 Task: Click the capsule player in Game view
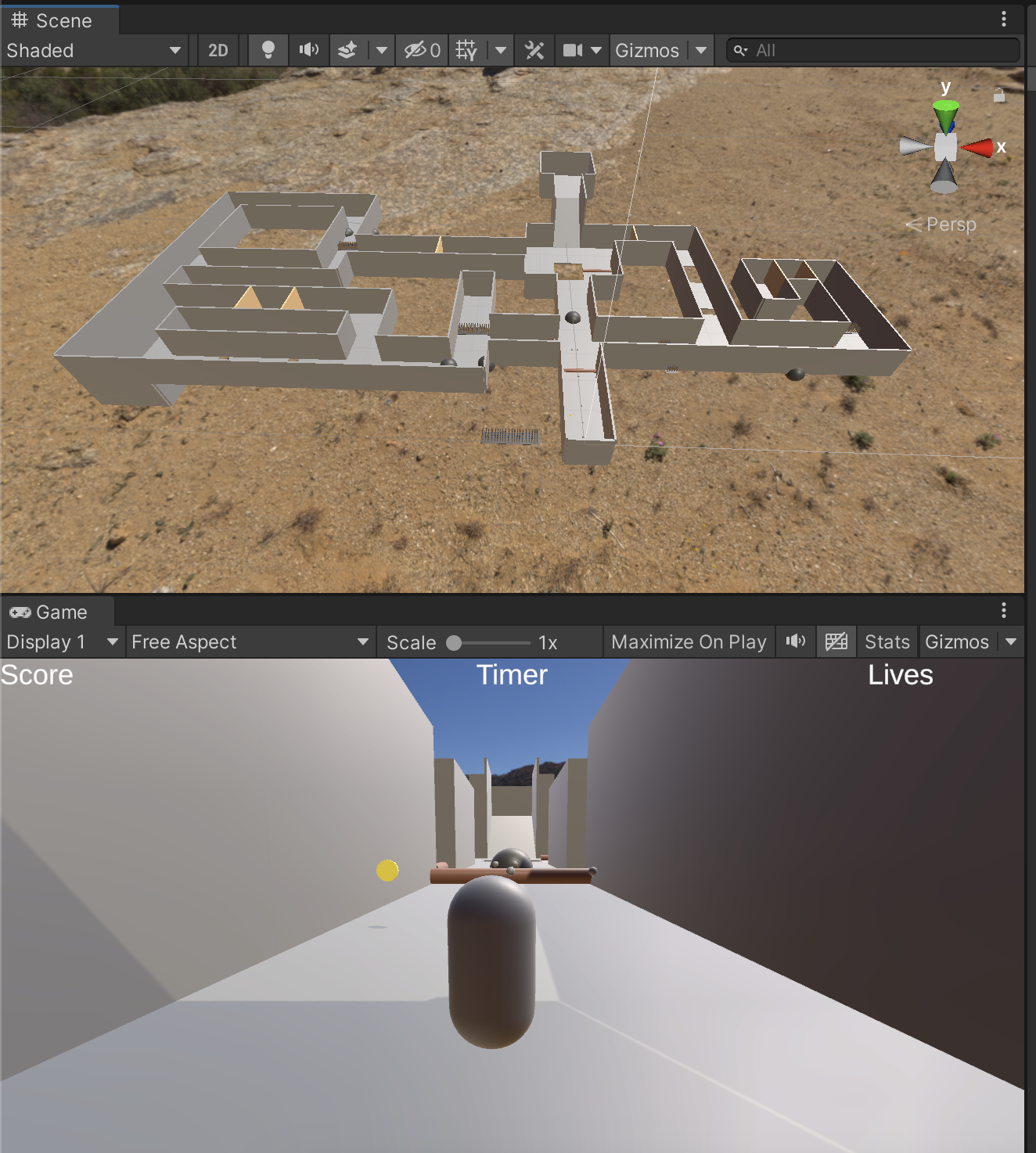pyautogui.click(x=491, y=961)
